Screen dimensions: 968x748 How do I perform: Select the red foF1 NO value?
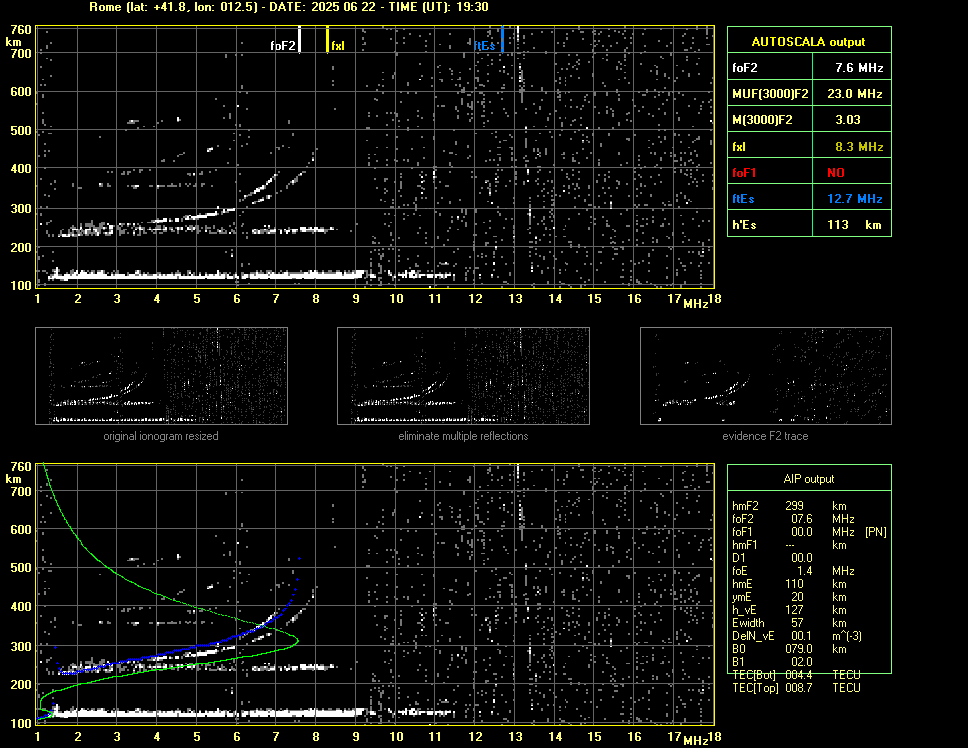[836, 173]
